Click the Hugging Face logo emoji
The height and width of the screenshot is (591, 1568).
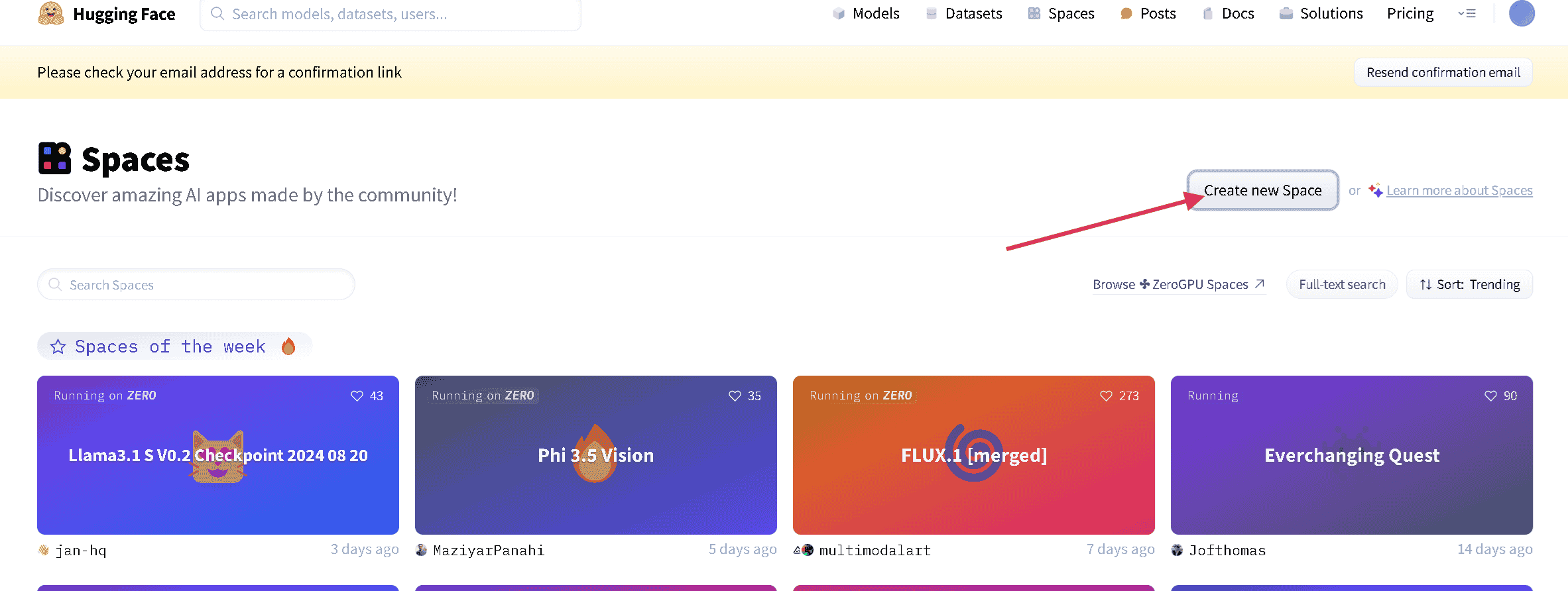pyautogui.click(x=51, y=13)
